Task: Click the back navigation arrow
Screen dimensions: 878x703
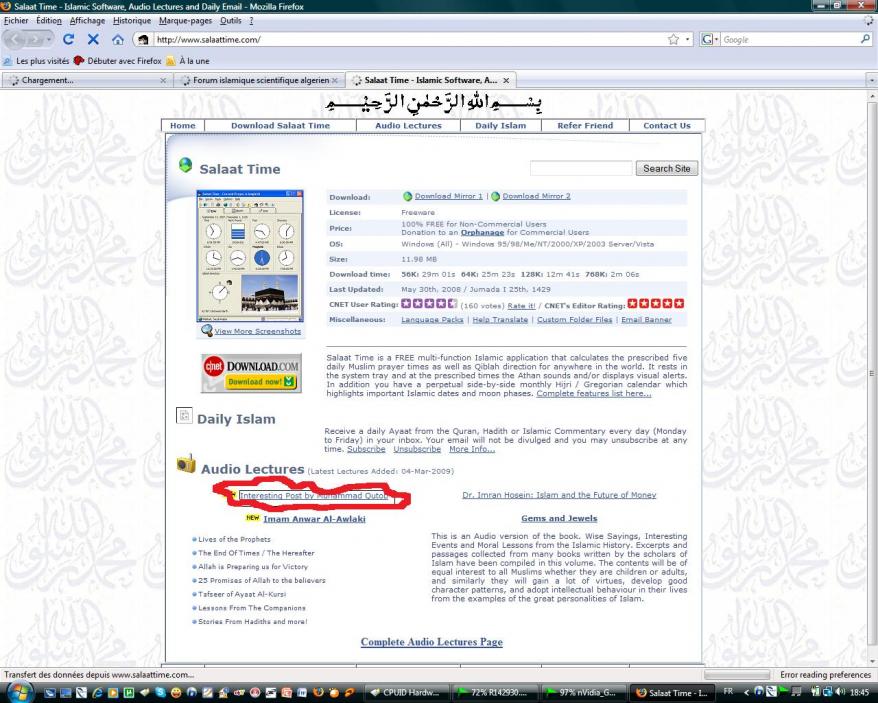Action: click(x=16, y=39)
